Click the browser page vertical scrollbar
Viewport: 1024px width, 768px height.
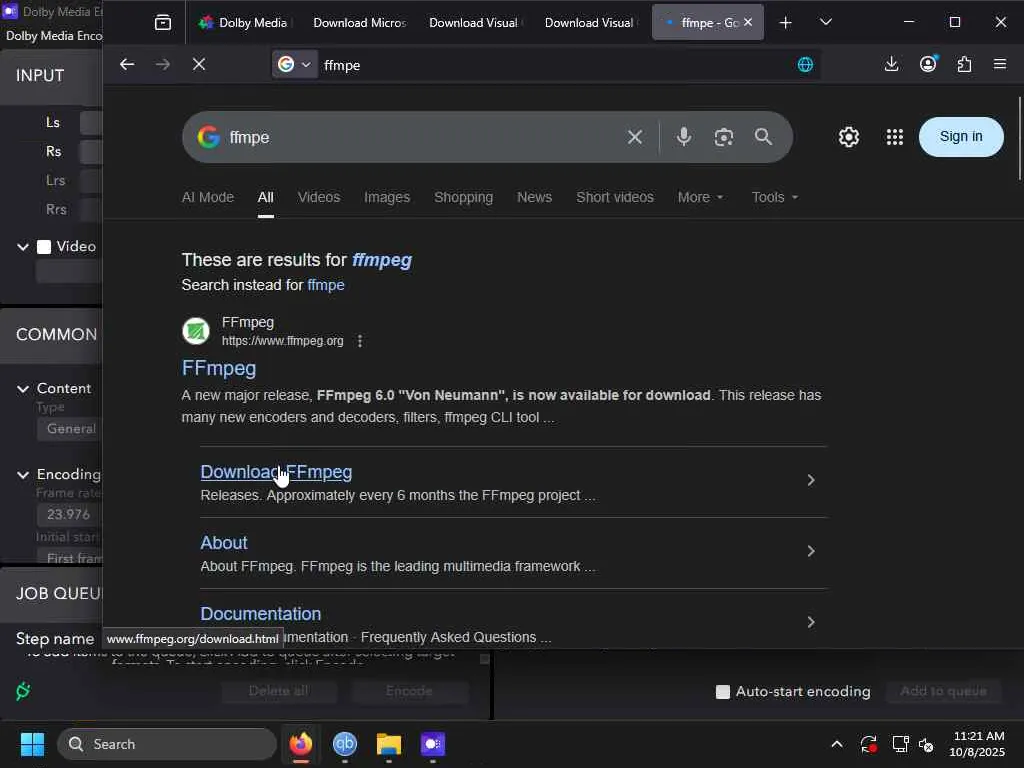coord(1019,138)
